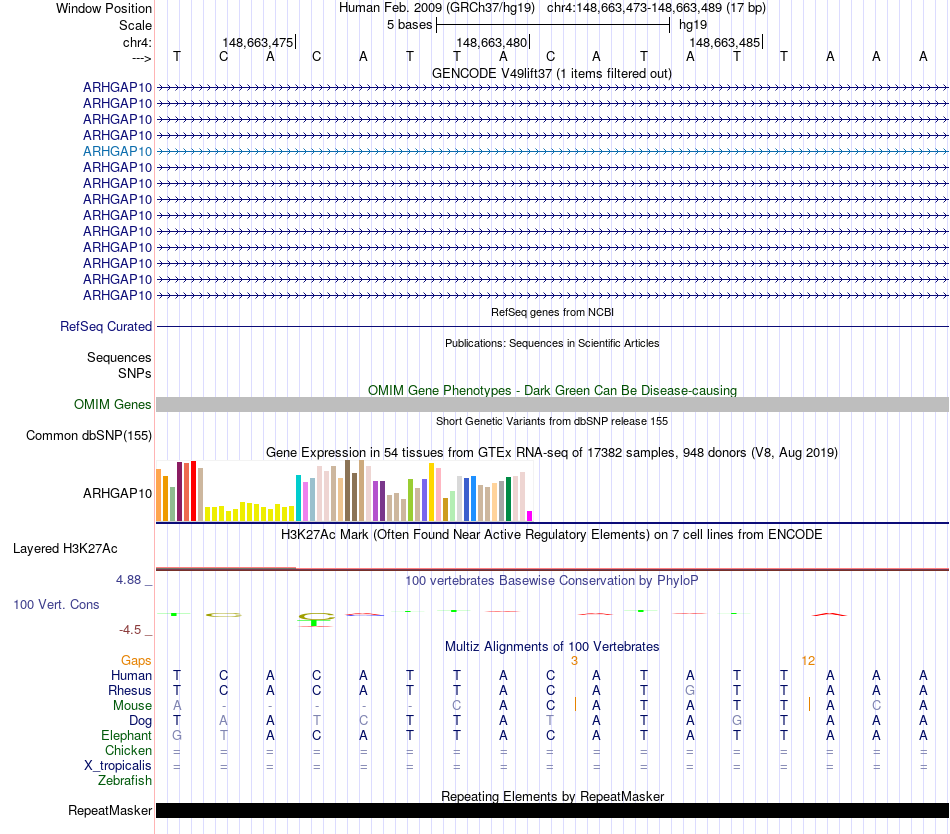Click the -4.5 PhyloP lower scale value
The image size is (950, 834).
click(130, 630)
